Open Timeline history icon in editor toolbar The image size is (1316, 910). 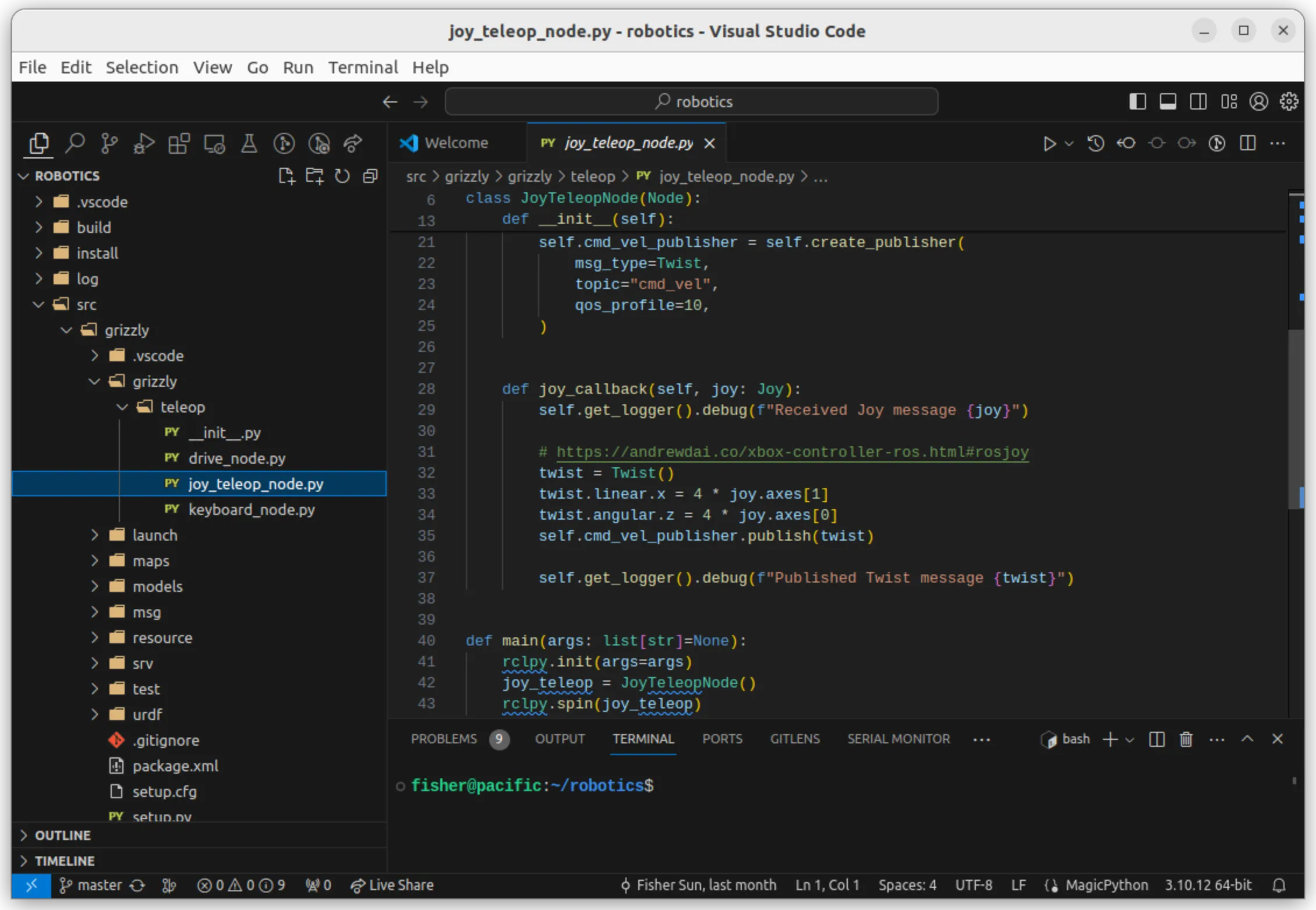1095,143
